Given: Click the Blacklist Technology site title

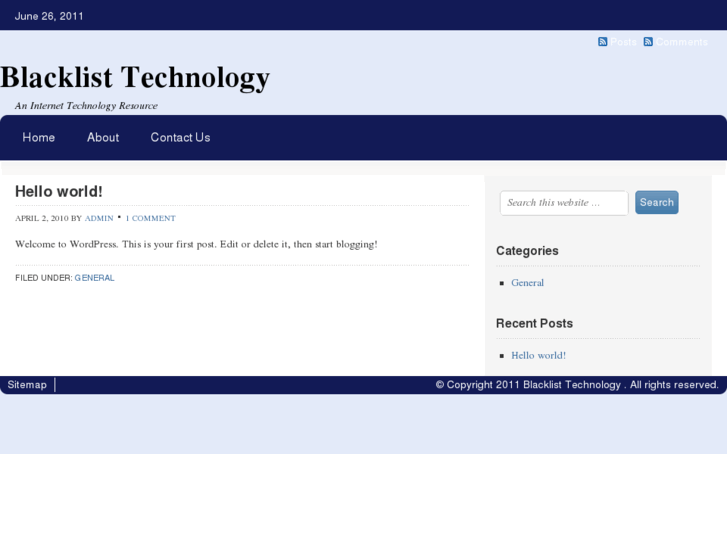Looking at the screenshot, I should pyautogui.click(x=135, y=77).
